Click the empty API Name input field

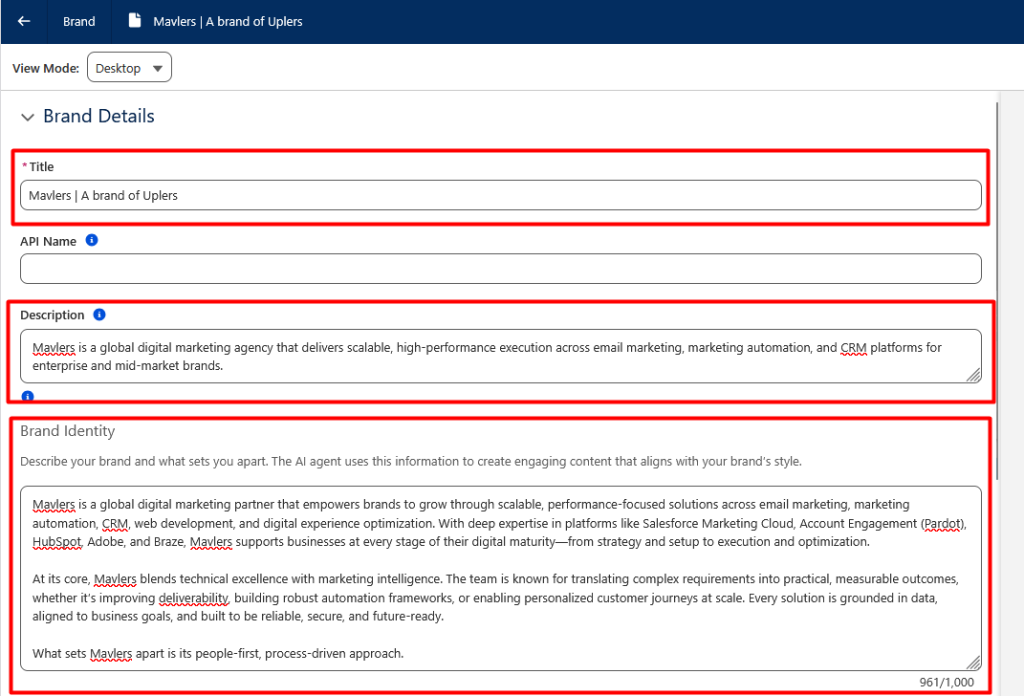[x=500, y=268]
